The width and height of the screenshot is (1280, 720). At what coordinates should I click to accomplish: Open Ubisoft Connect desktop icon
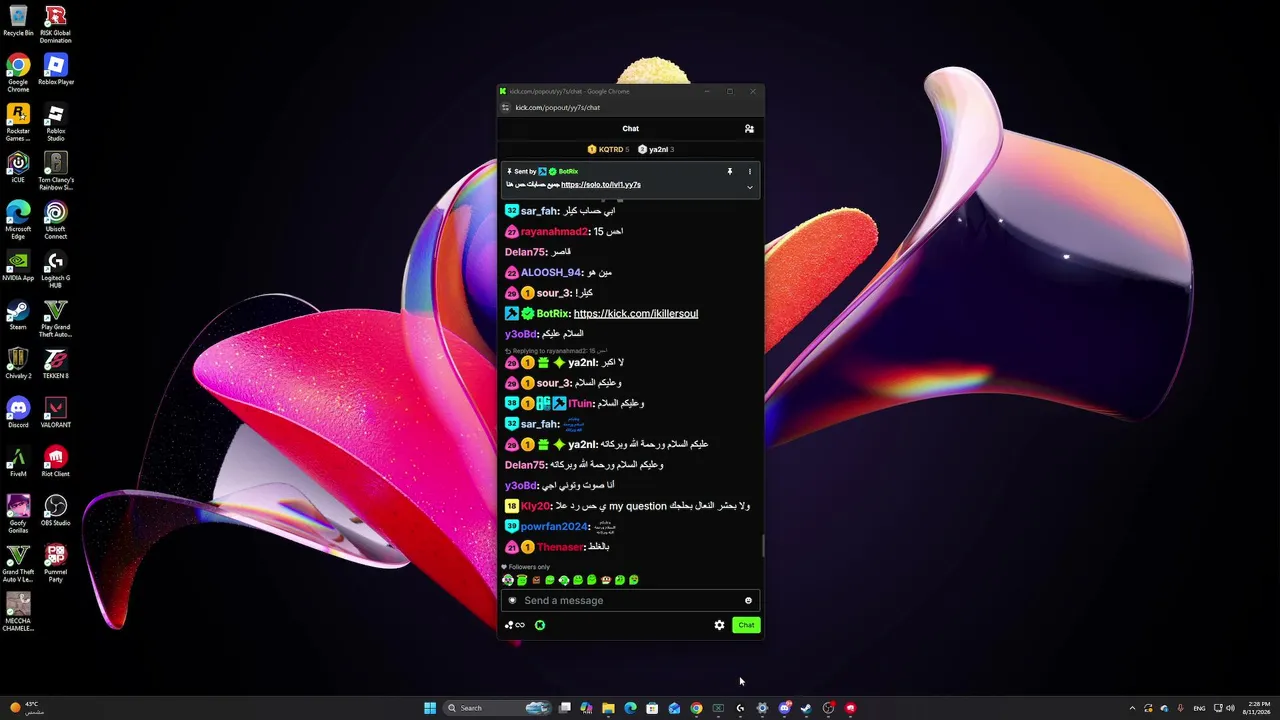click(56, 220)
